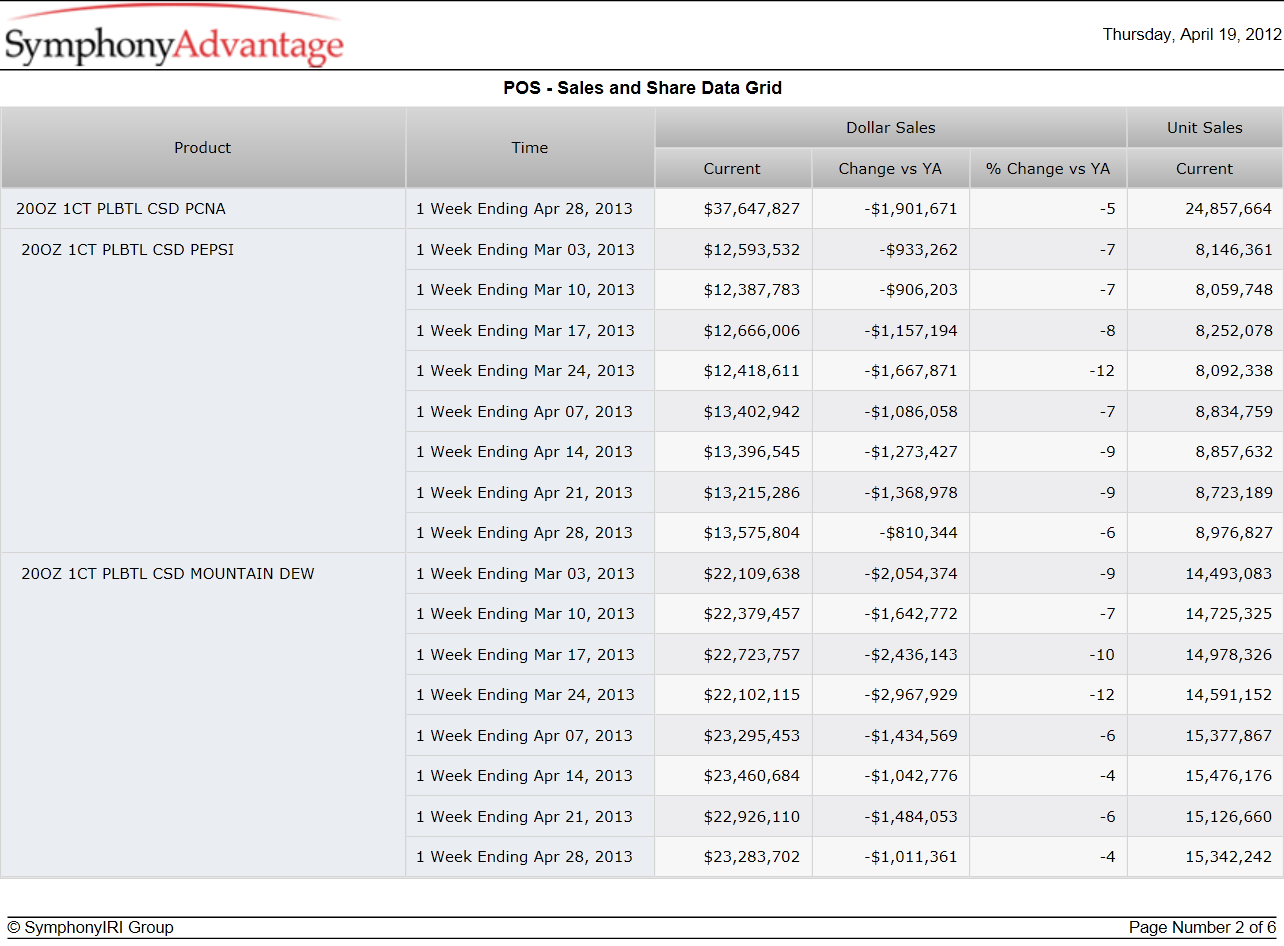The width and height of the screenshot is (1284, 946).
Task: Click dollar sales value $23,283,702
Action: tap(751, 857)
